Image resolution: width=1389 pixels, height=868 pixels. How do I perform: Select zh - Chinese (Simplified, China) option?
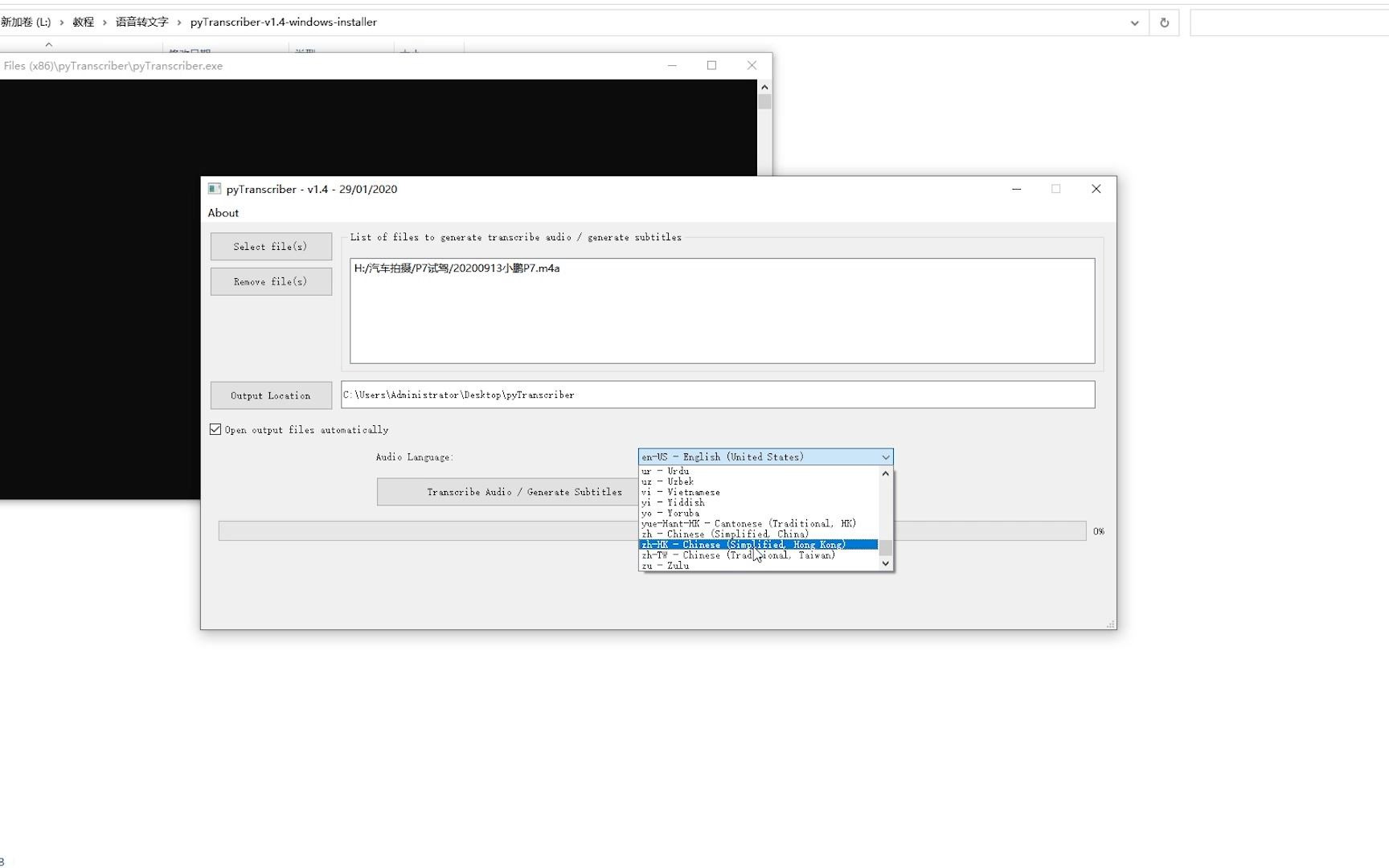point(758,534)
